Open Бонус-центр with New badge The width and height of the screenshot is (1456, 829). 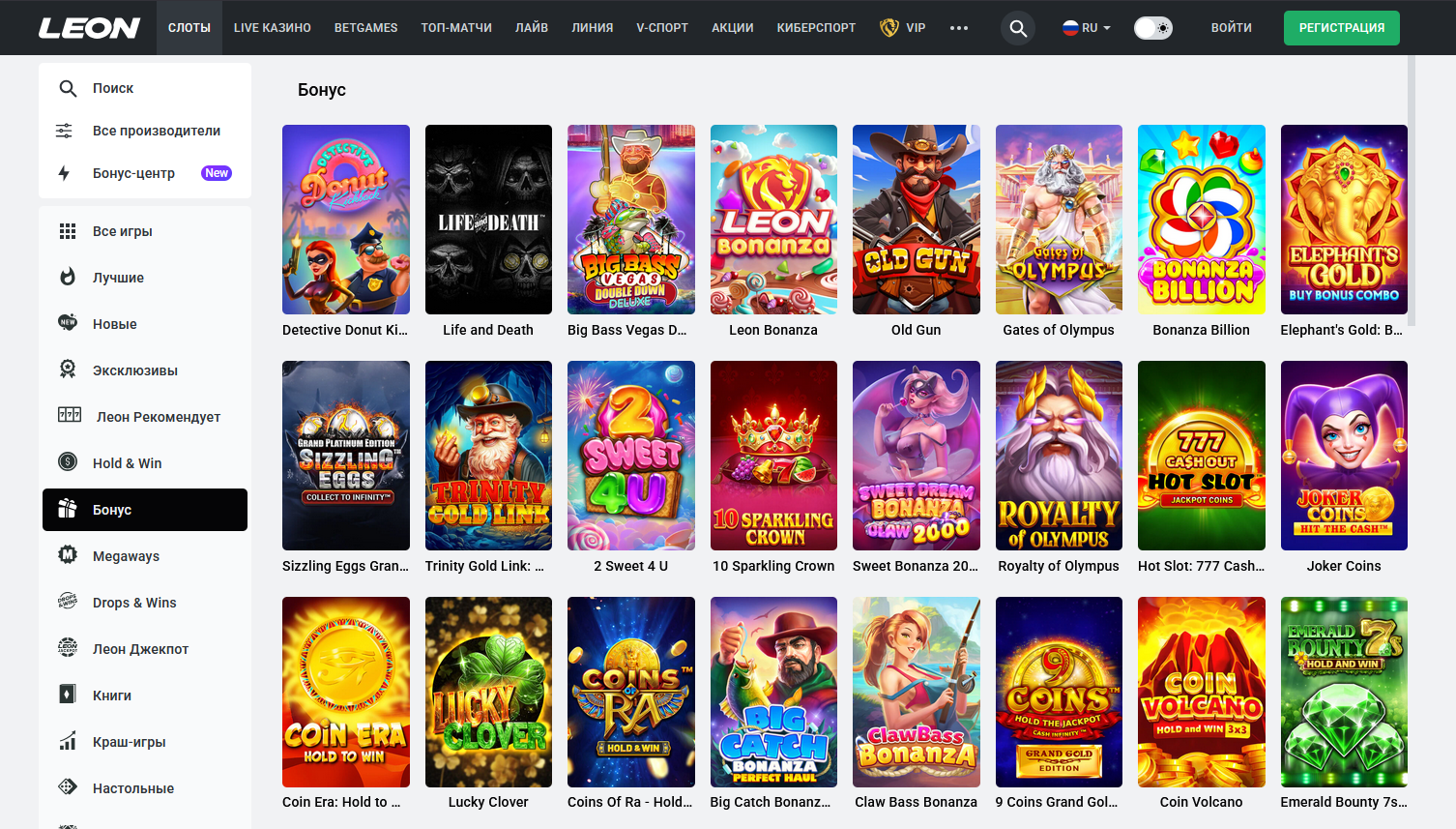click(145, 173)
